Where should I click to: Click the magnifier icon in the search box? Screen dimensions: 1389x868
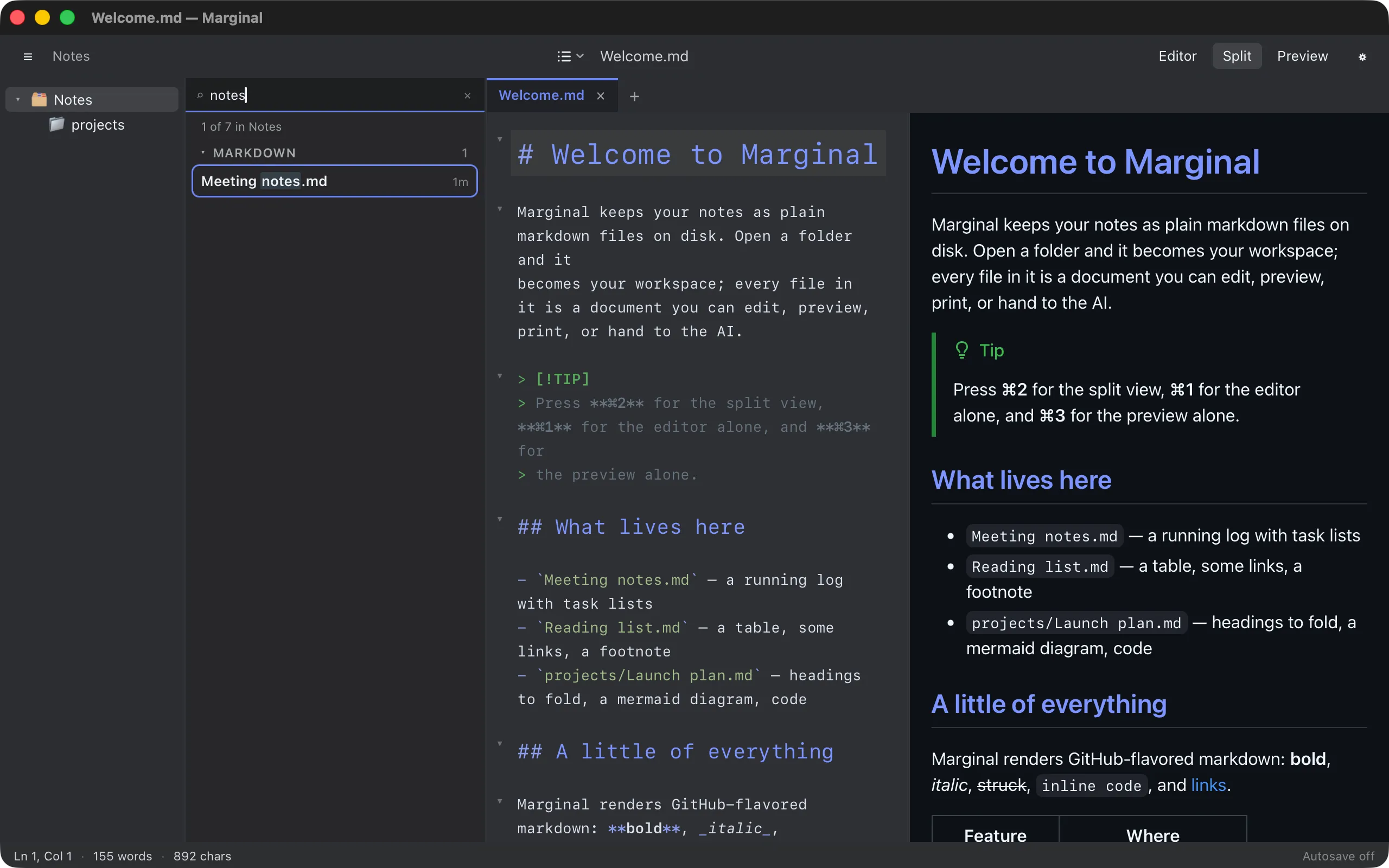[200, 95]
